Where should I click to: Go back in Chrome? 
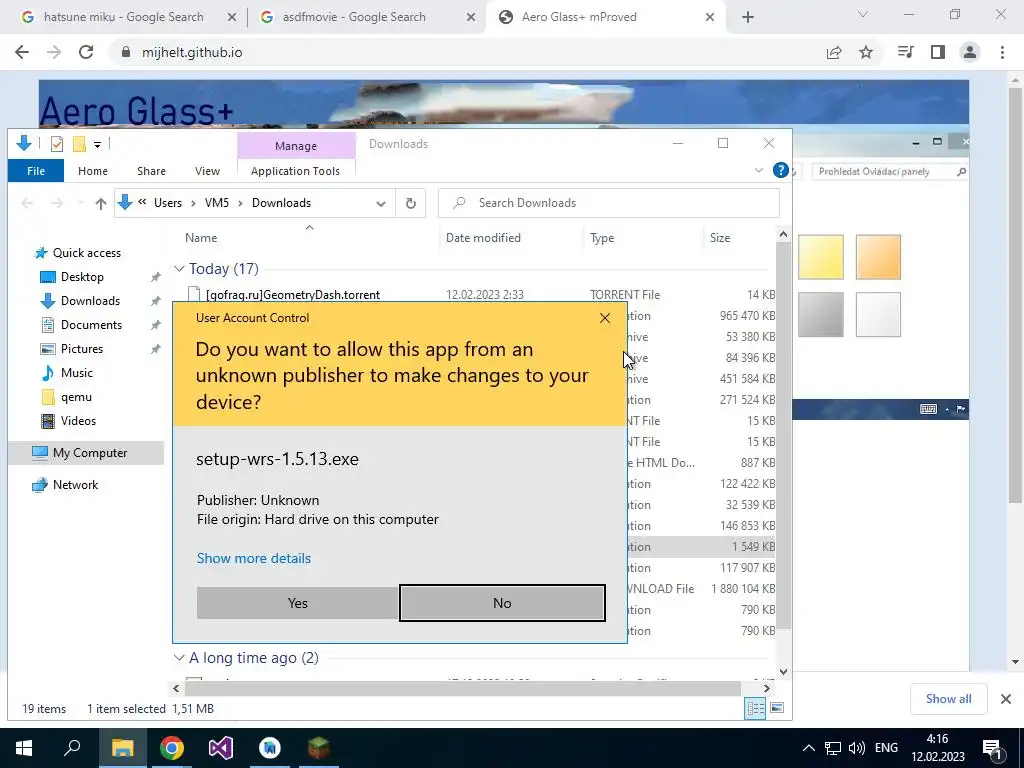pos(22,52)
